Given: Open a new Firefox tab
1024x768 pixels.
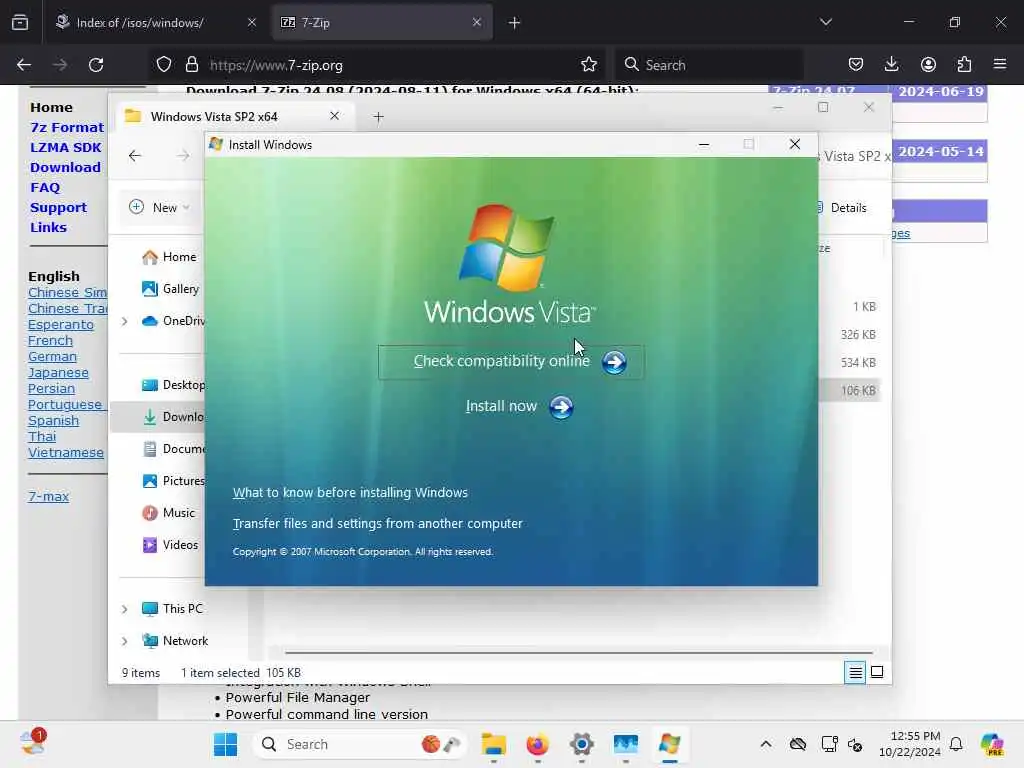Looking at the screenshot, I should tap(514, 23).
